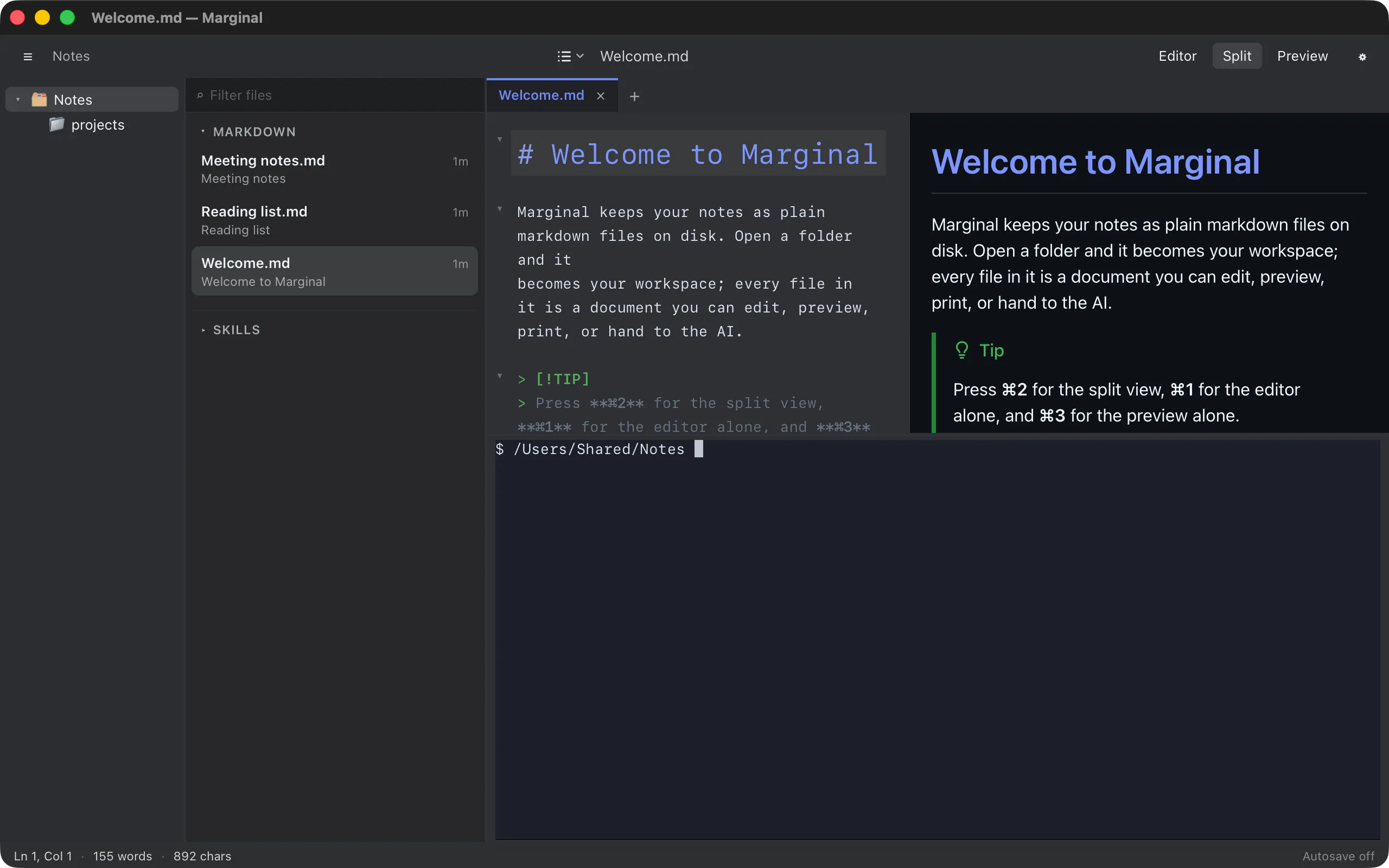Click the heading line in editor
The width and height of the screenshot is (1389, 868).
[698, 154]
